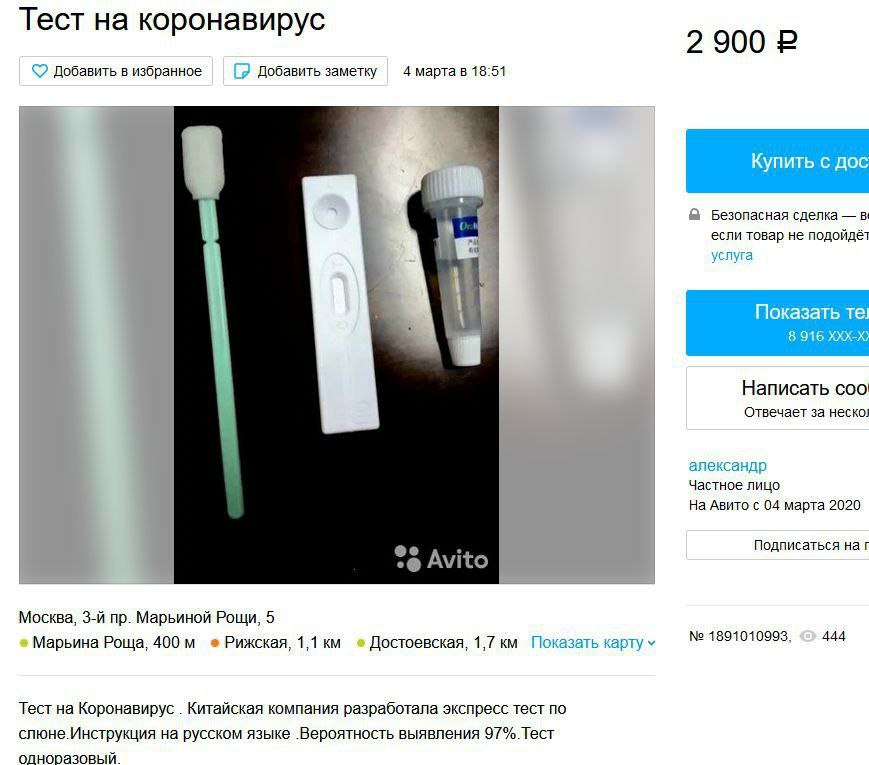
Task: Open the seller profile link александр
Action: tap(728, 465)
